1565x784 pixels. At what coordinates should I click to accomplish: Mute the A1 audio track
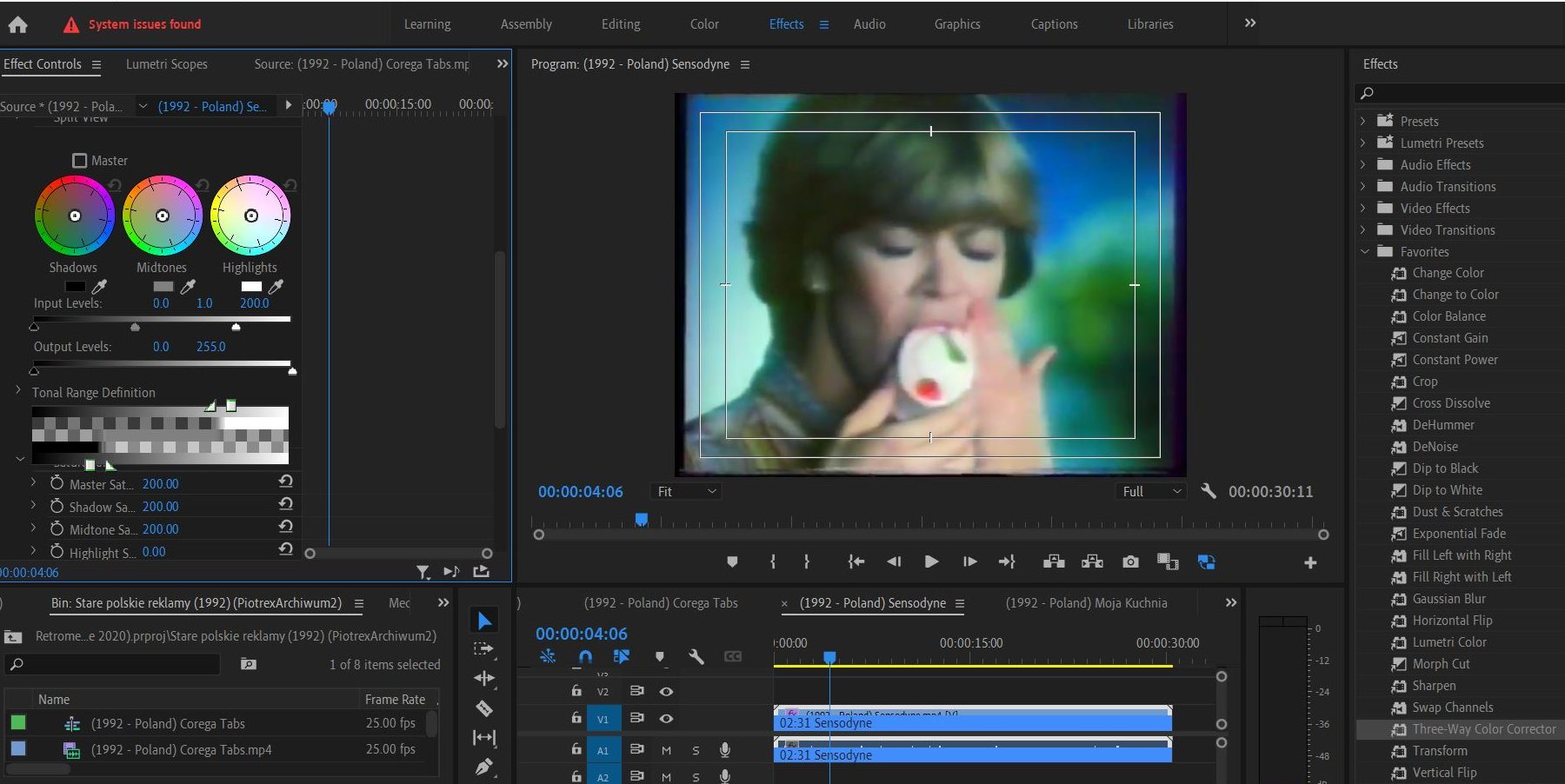tap(666, 750)
